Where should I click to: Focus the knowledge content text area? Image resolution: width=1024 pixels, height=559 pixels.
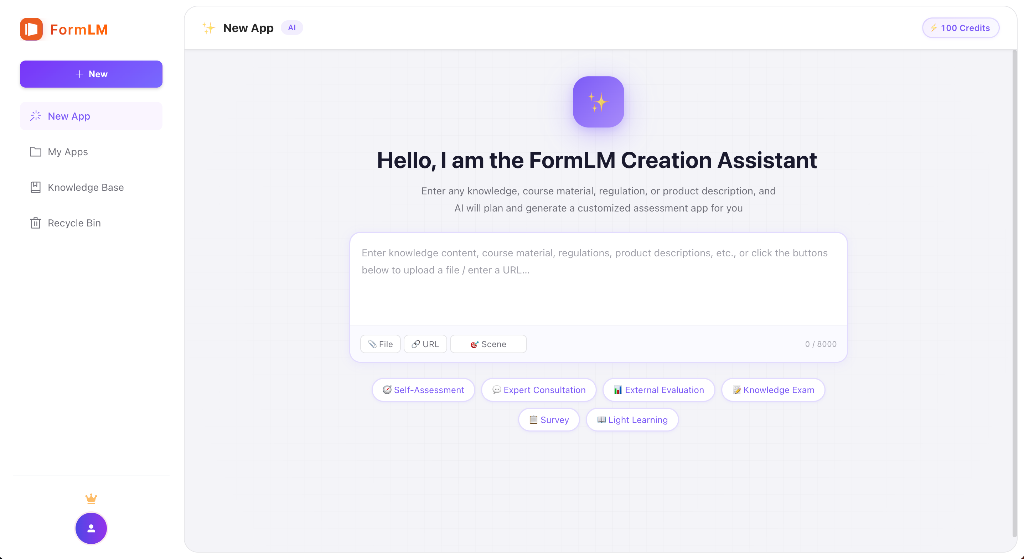pyautogui.click(x=598, y=279)
